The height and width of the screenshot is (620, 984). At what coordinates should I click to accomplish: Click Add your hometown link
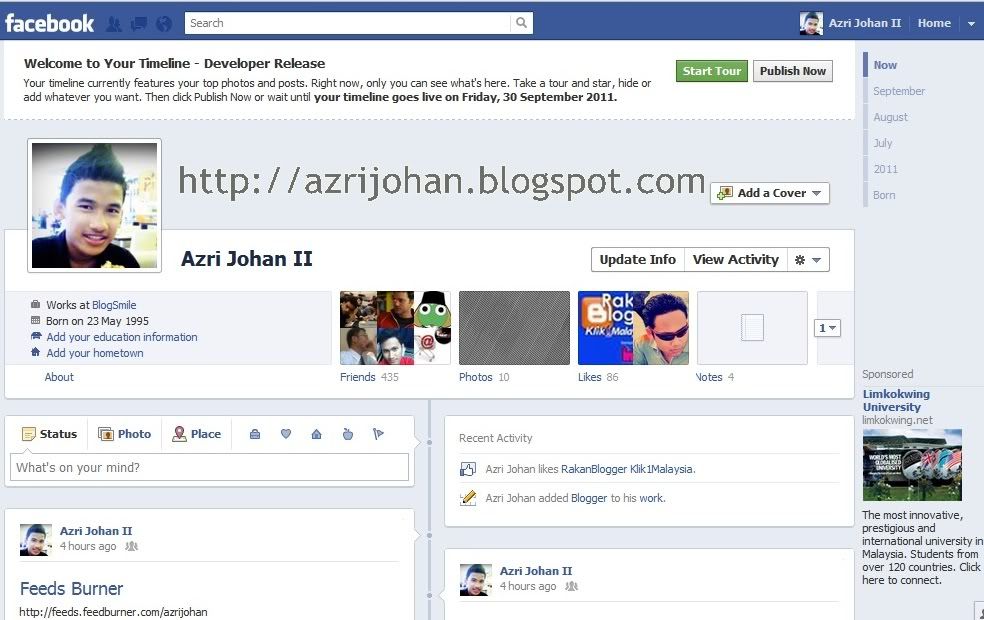[95, 353]
